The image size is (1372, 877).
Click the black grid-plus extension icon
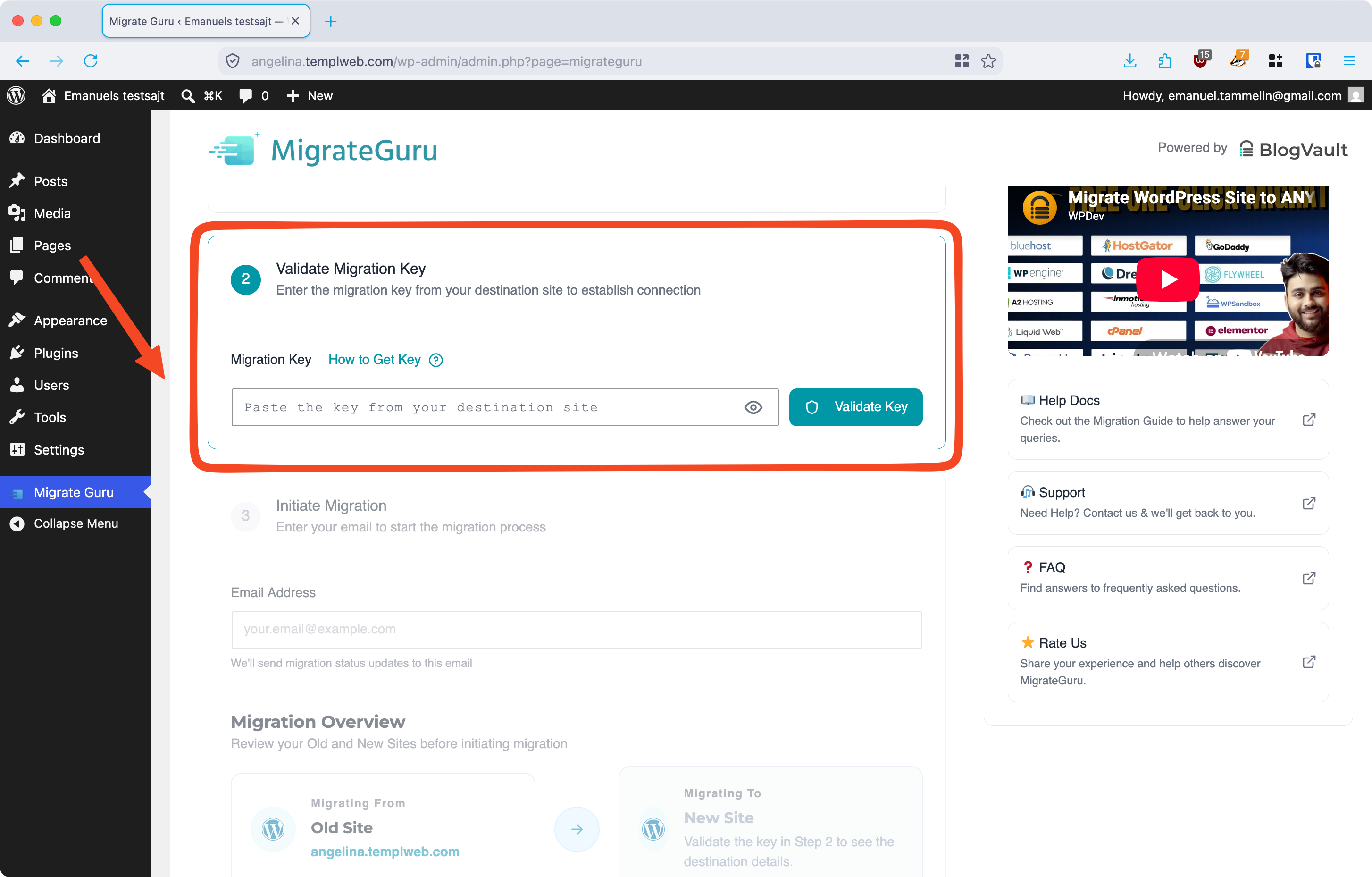[x=1276, y=61]
